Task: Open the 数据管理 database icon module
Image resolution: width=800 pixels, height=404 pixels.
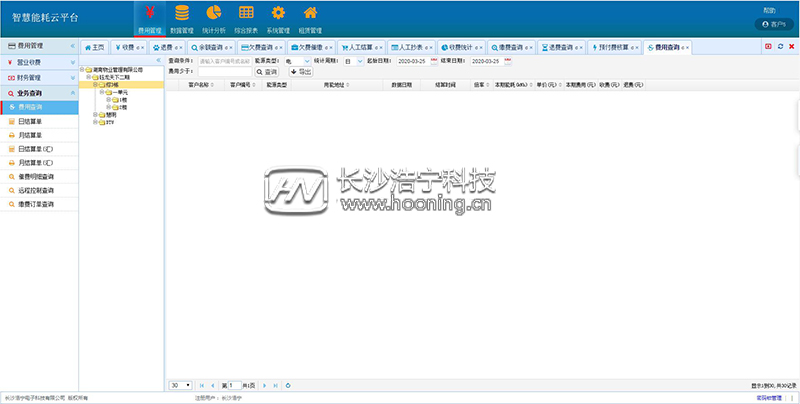Action: click(181, 17)
